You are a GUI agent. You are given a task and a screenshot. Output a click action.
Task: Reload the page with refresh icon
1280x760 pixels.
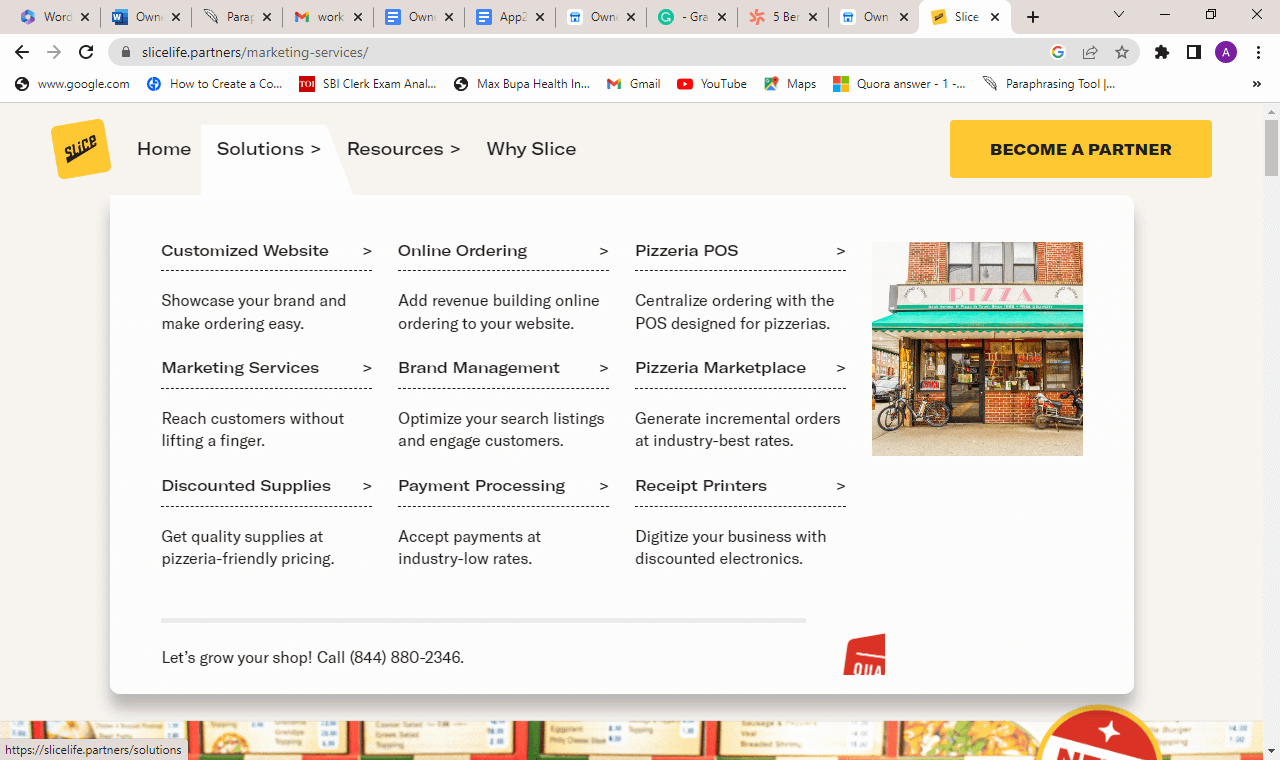click(x=86, y=52)
